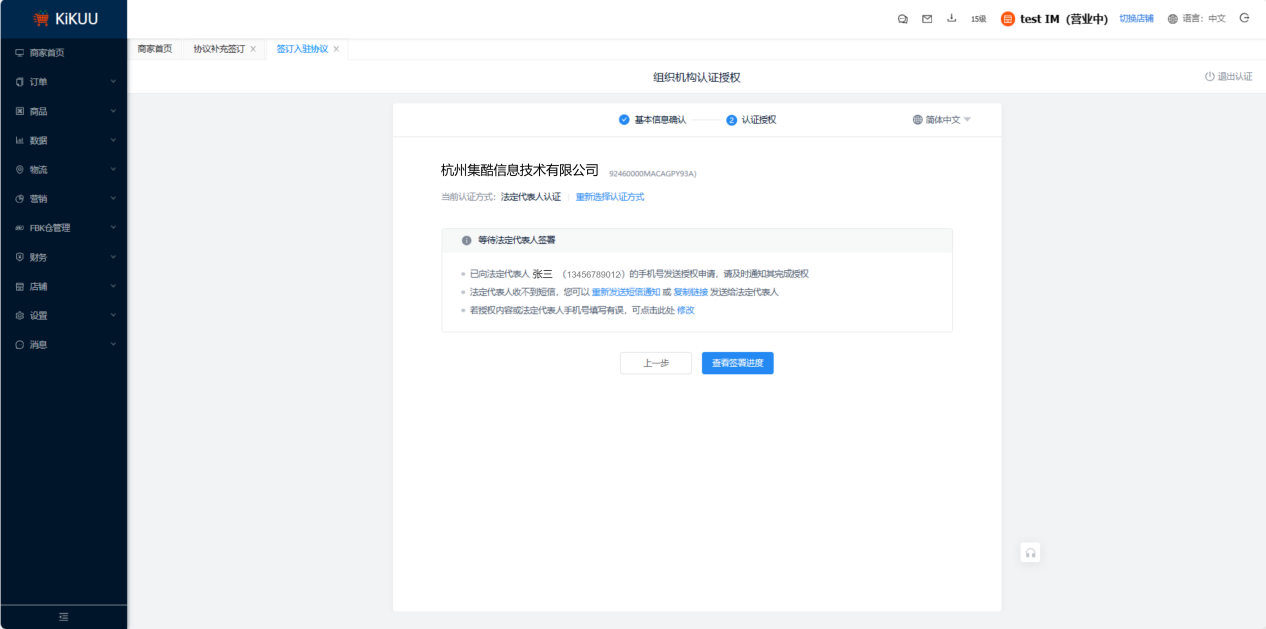Open 商家首页 in the sidebar
This screenshot has width=1266, height=629.
coord(64,52)
